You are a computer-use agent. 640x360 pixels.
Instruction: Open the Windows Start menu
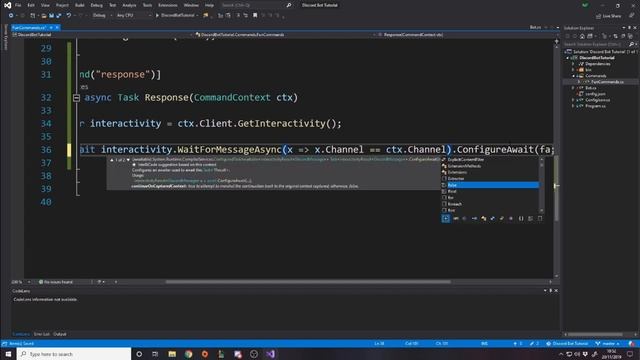(8, 354)
